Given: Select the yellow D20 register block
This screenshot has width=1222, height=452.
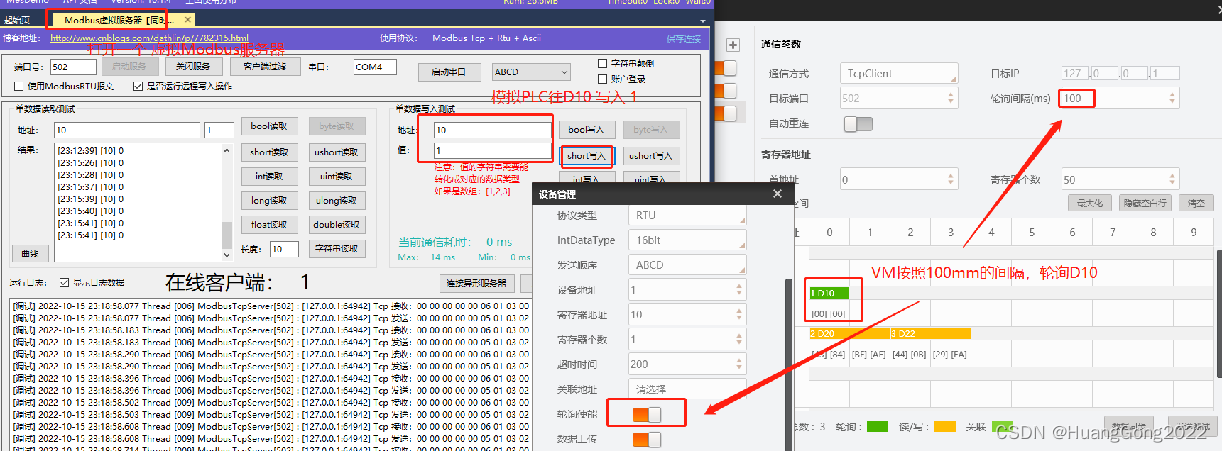Looking at the screenshot, I should click(x=848, y=332).
